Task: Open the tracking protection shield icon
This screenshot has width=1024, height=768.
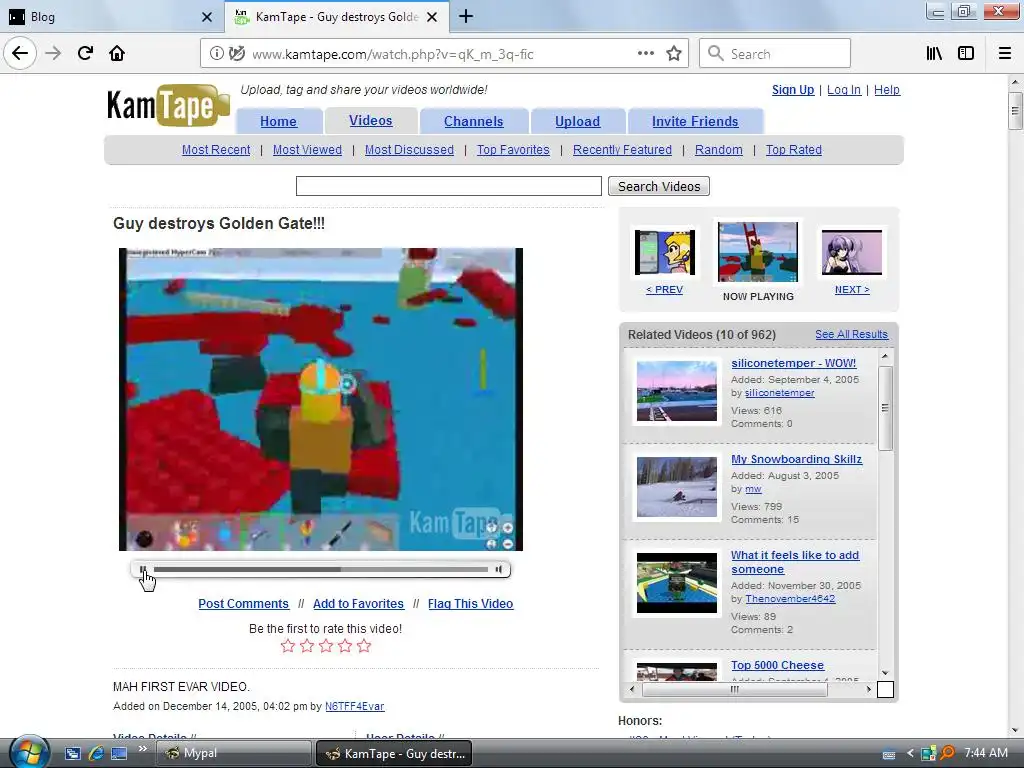Action: click(237, 54)
